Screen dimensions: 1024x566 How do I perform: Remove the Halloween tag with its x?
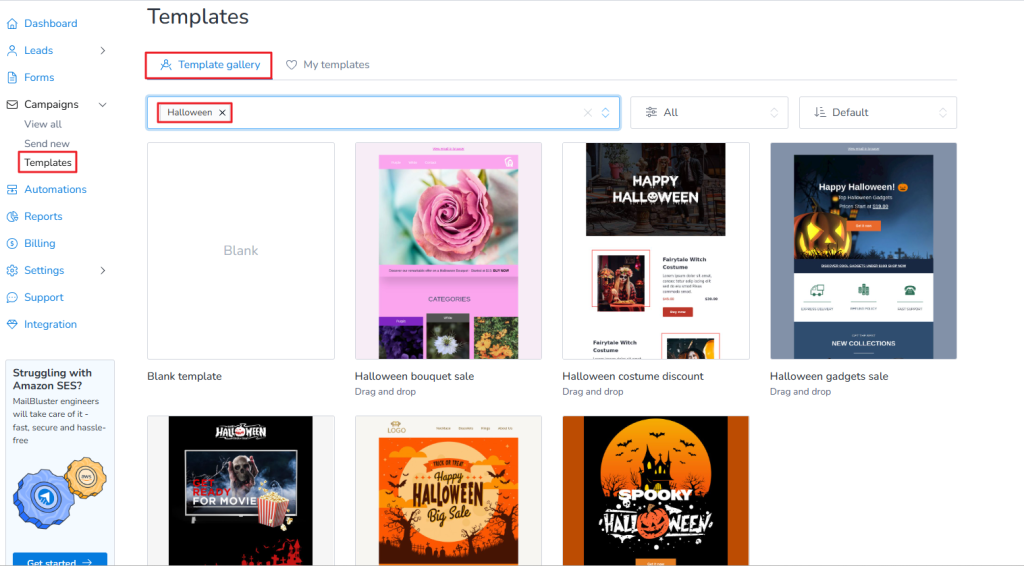[222, 113]
